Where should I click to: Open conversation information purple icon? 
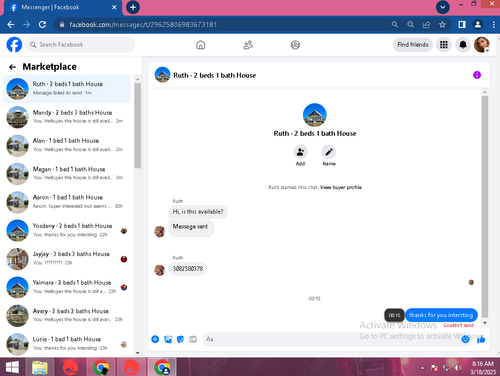pos(477,75)
